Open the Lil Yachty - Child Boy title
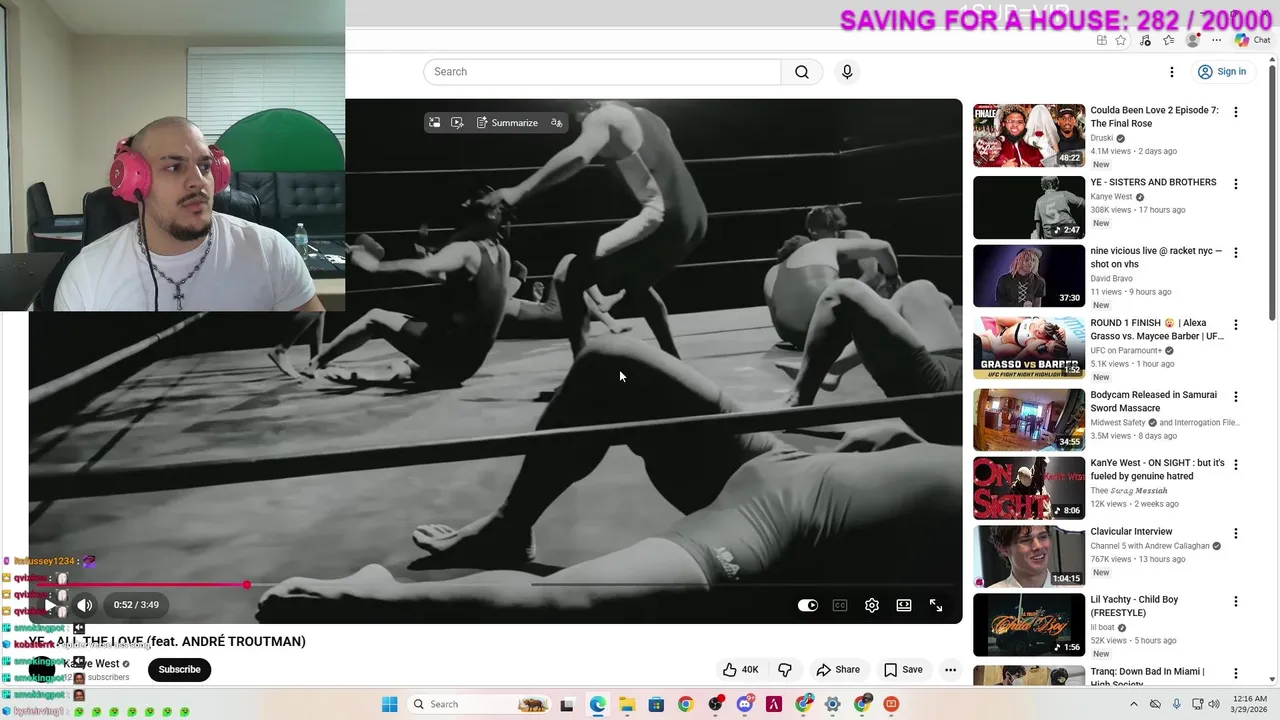The image size is (1280, 720). pyautogui.click(x=1134, y=607)
